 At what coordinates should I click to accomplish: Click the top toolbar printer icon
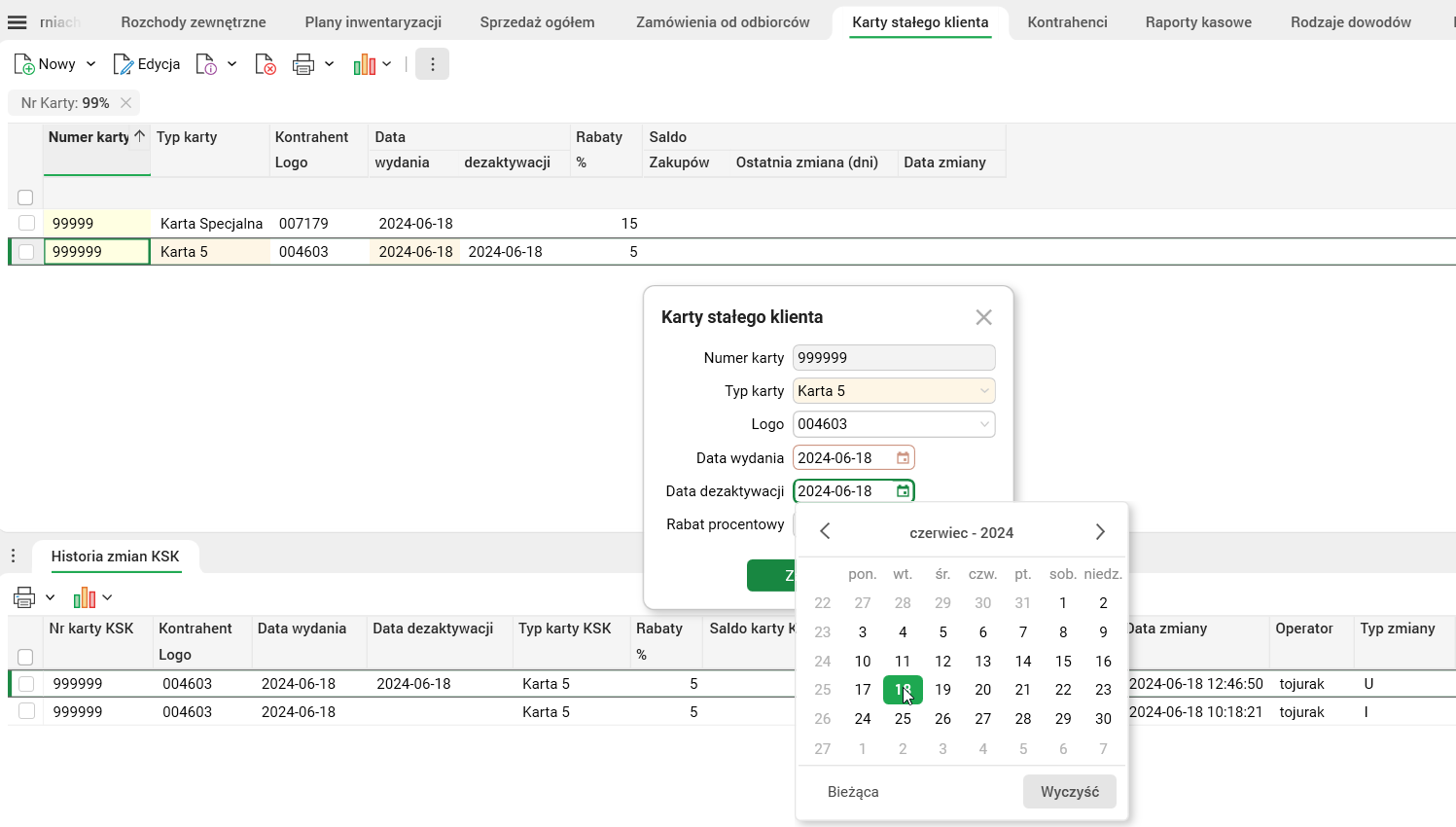click(x=303, y=64)
